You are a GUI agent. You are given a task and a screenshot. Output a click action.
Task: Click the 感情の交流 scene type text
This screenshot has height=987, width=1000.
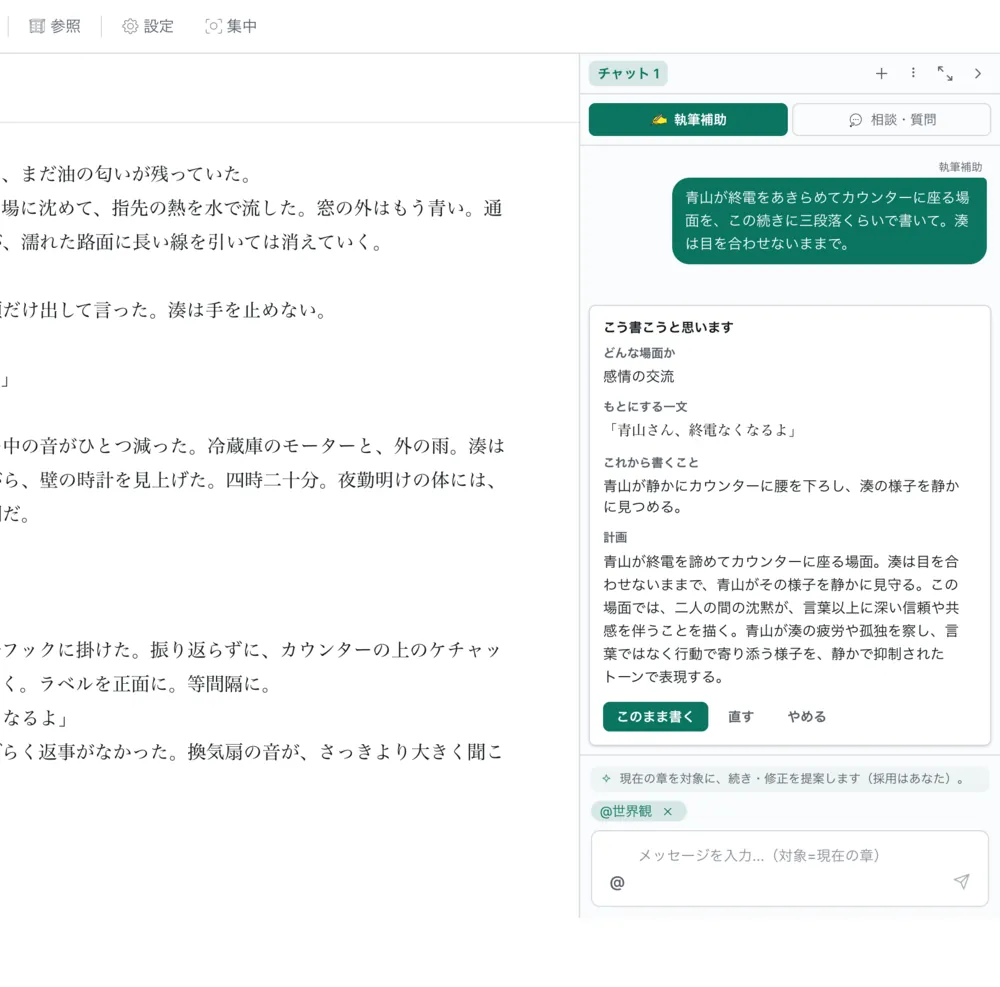pos(638,376)
